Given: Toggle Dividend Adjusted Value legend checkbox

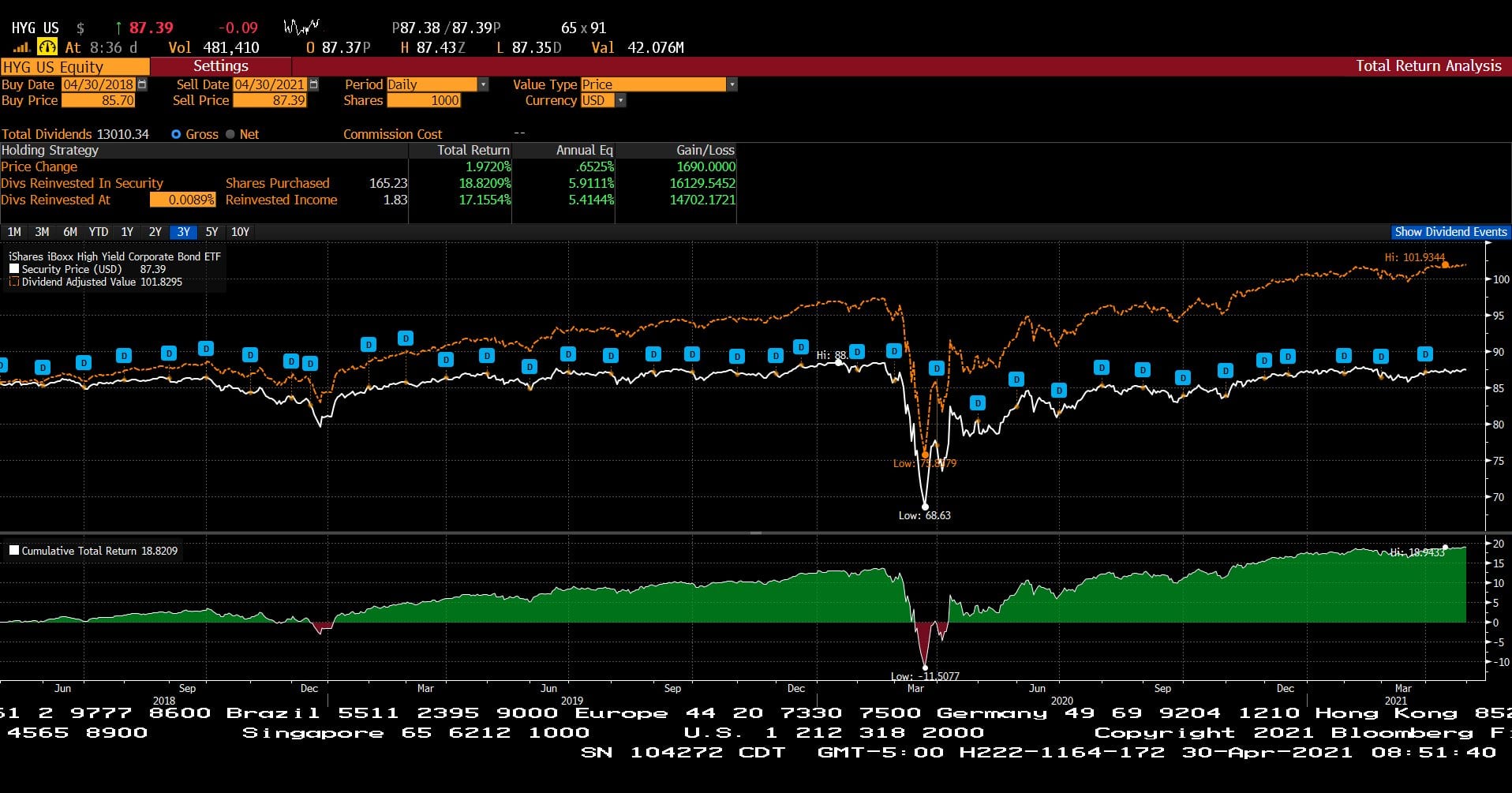Looking at the screenshot, I should coord(14,282).
